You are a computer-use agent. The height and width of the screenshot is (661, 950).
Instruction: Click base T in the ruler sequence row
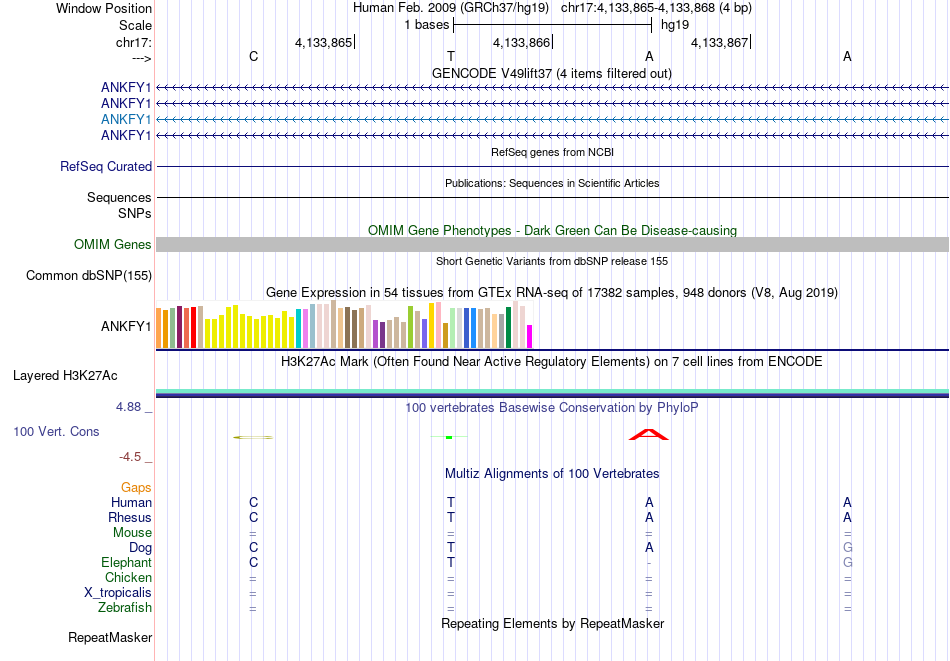pyautogui.click(x=451, y=56)
